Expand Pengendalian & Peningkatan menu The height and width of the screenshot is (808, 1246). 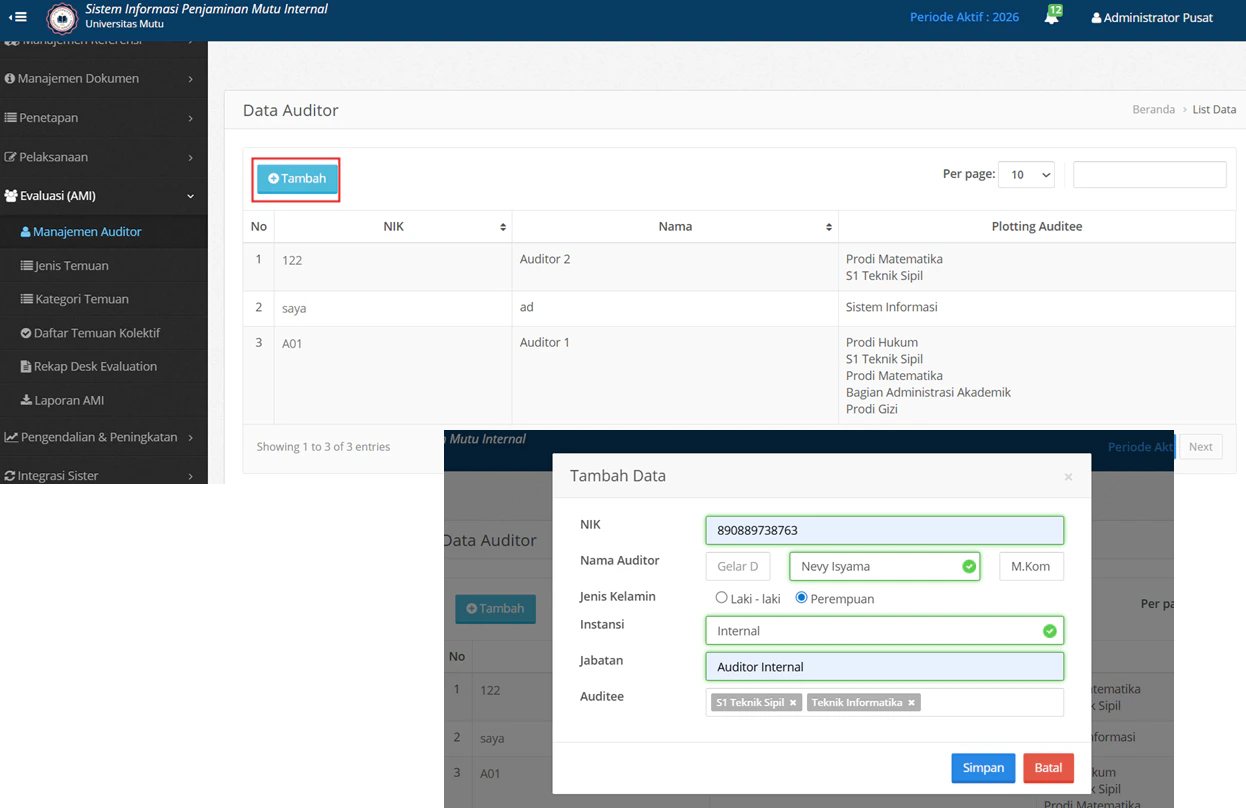[103, 437]
